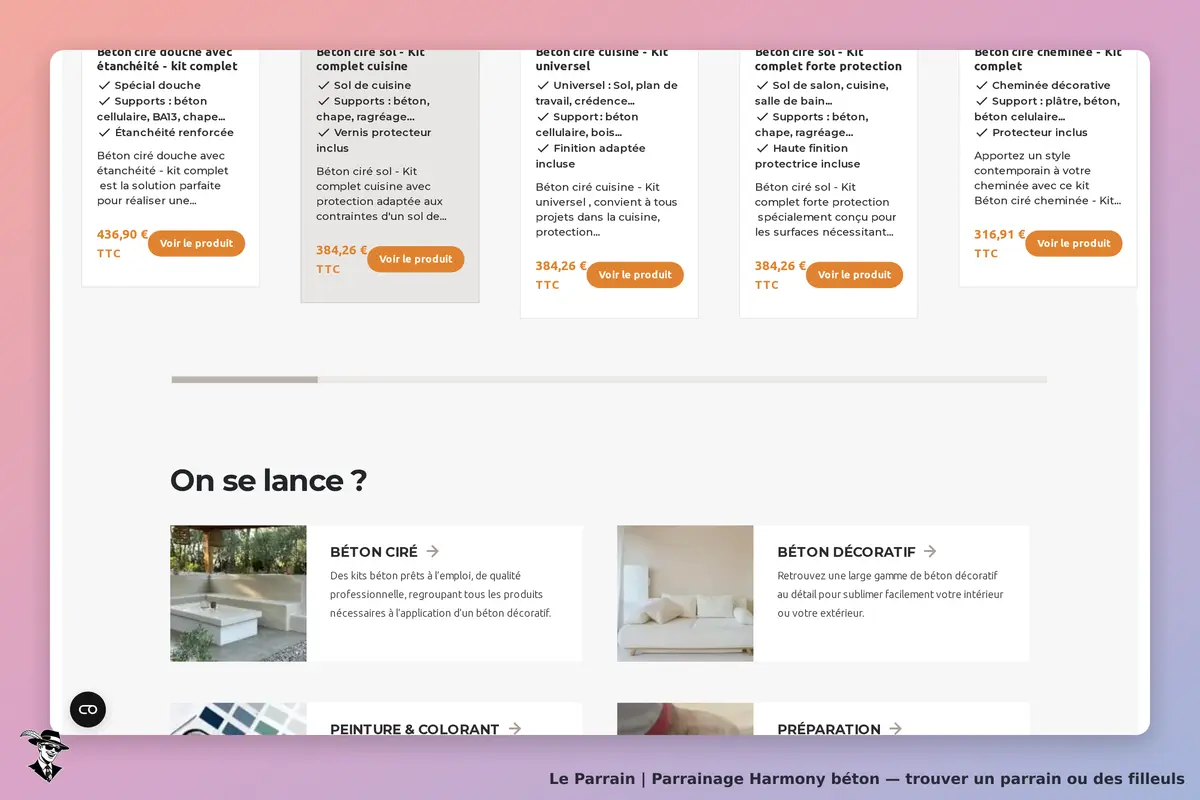Open the PRÉPARATION category heading
This screenshot has height=800, width=1200.
829,729
